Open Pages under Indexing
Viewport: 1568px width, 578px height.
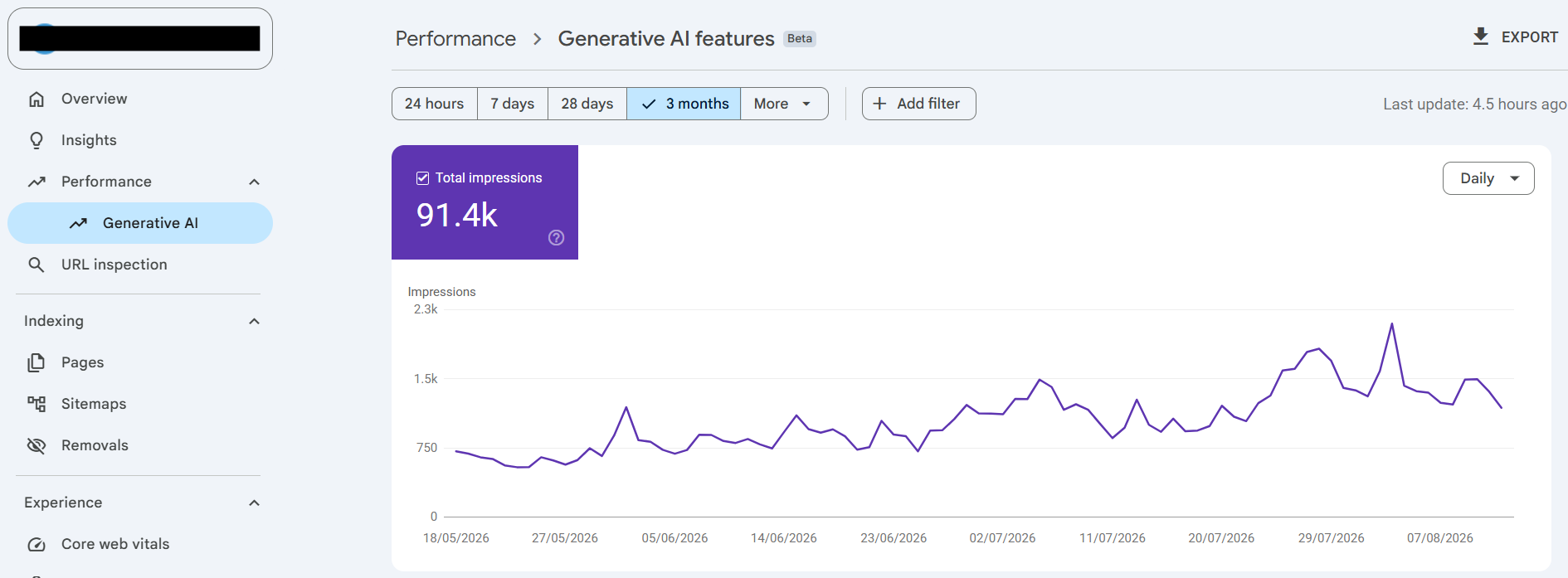point(140,362)
